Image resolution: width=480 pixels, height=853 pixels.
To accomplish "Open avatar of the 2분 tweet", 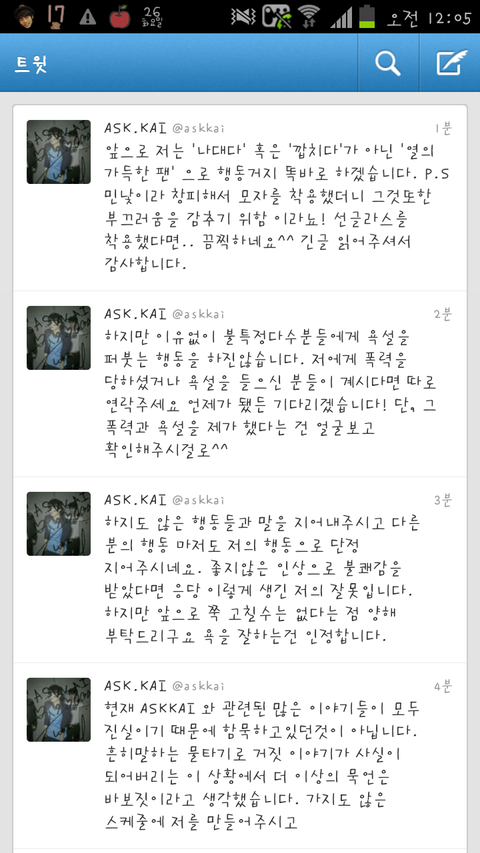I will 59,338.
